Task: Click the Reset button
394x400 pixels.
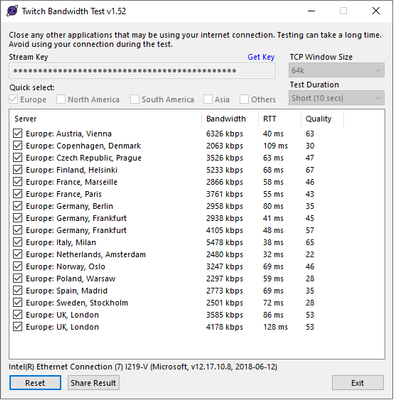Action: [x=35, y=383]
